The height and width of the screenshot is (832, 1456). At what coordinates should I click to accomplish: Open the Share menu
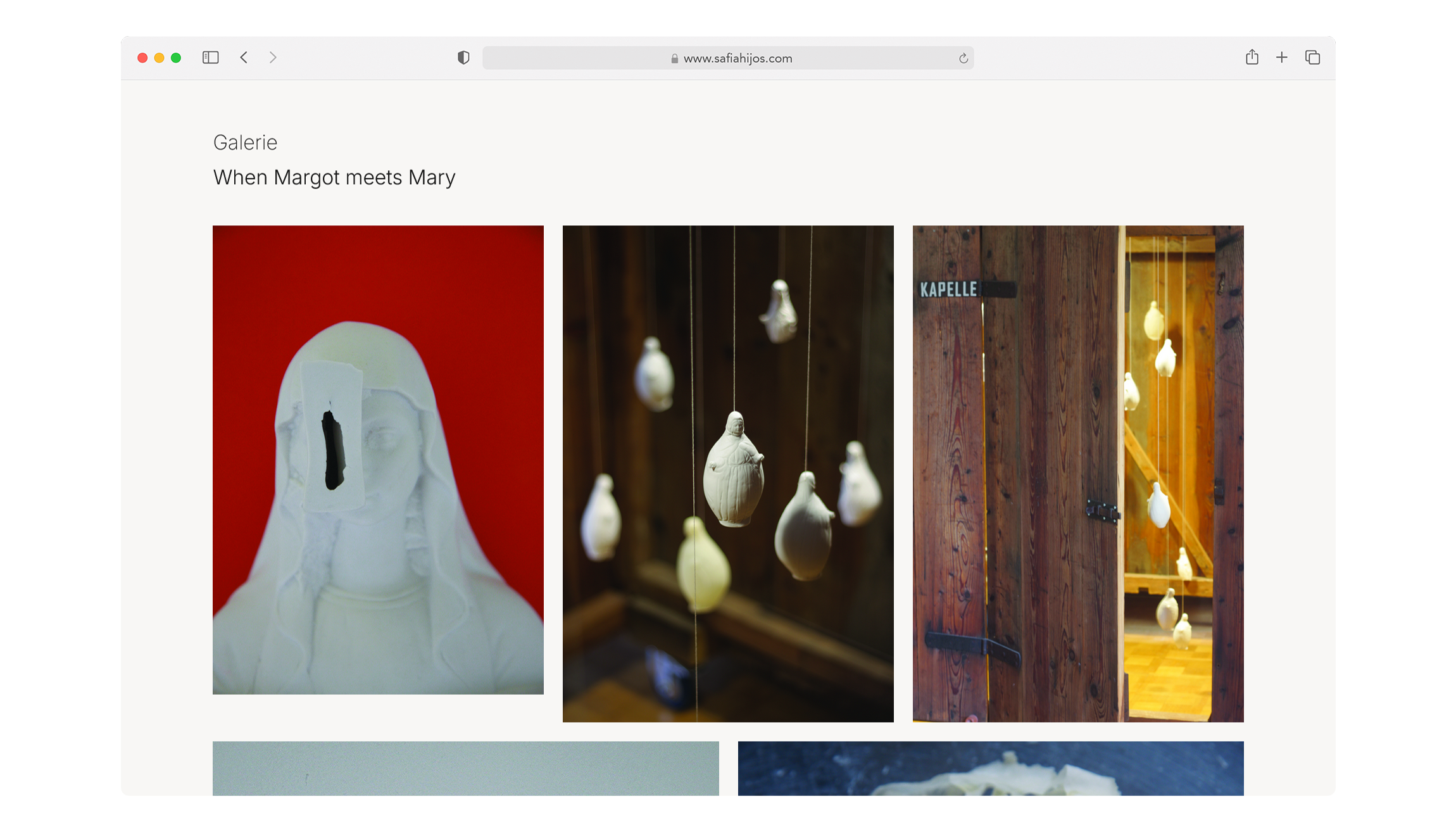click(x=1252, y=57)
